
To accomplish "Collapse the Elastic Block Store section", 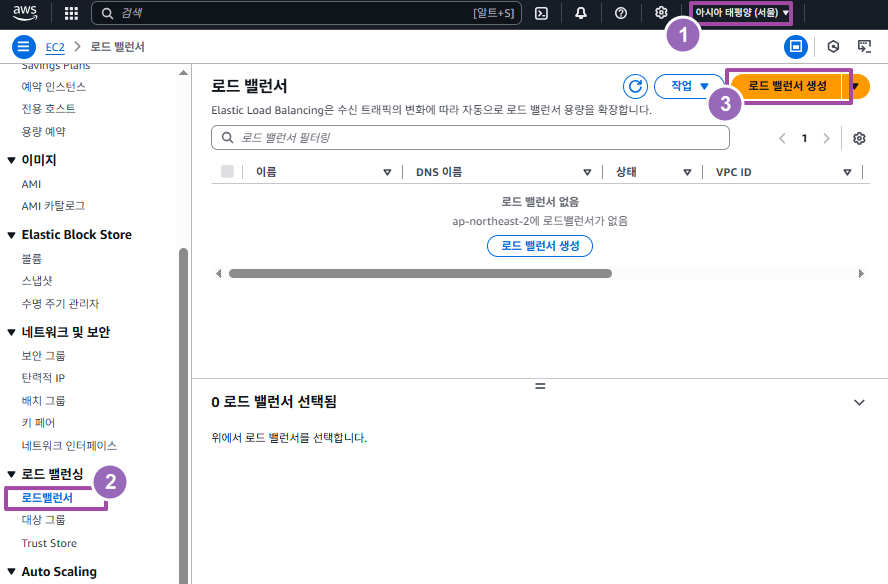I will click(11, 235).
